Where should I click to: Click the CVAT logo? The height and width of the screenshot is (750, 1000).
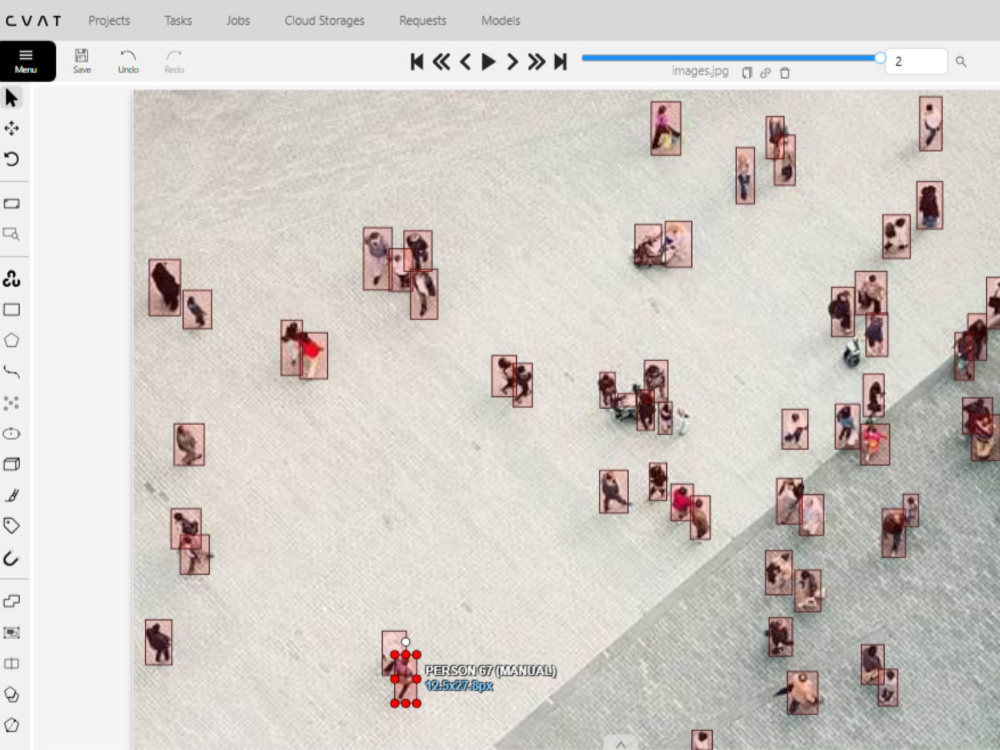pyautogui.click(x=33, y=21)
